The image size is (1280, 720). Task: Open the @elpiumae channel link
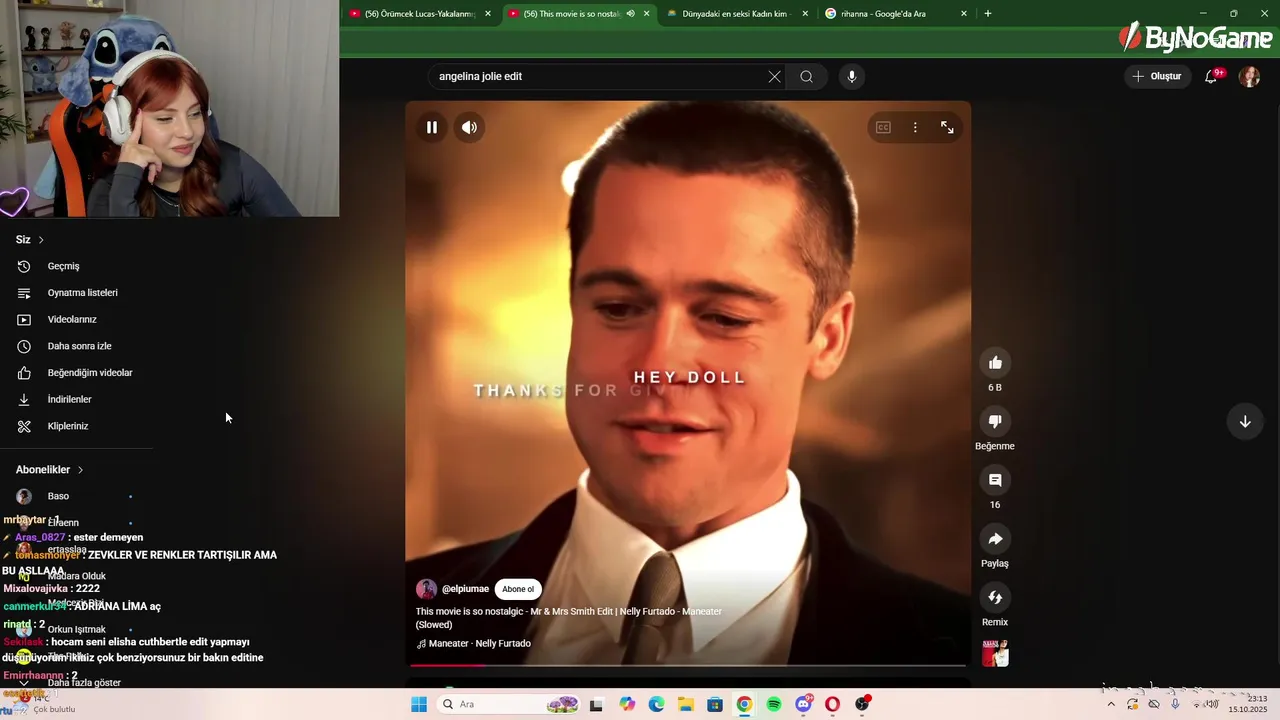[x=465, y=589]
